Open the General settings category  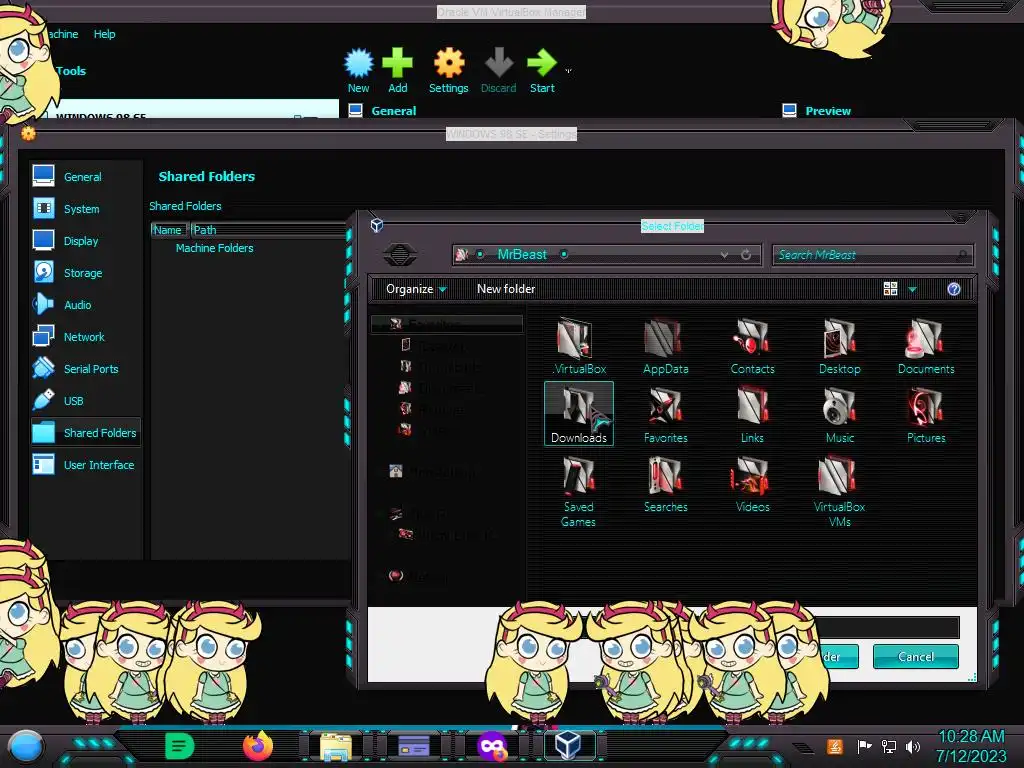click(x=86, y=176)
